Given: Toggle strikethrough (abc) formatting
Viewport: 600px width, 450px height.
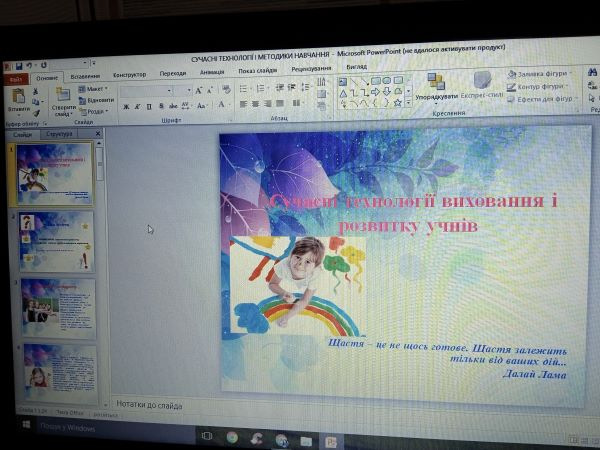Looking at the screenshot, I should point(173,106).
